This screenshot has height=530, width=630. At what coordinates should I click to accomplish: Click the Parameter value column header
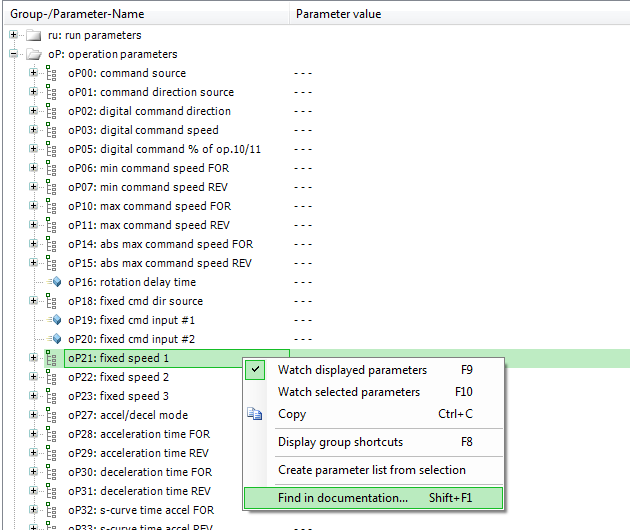[x=338, y=14]
